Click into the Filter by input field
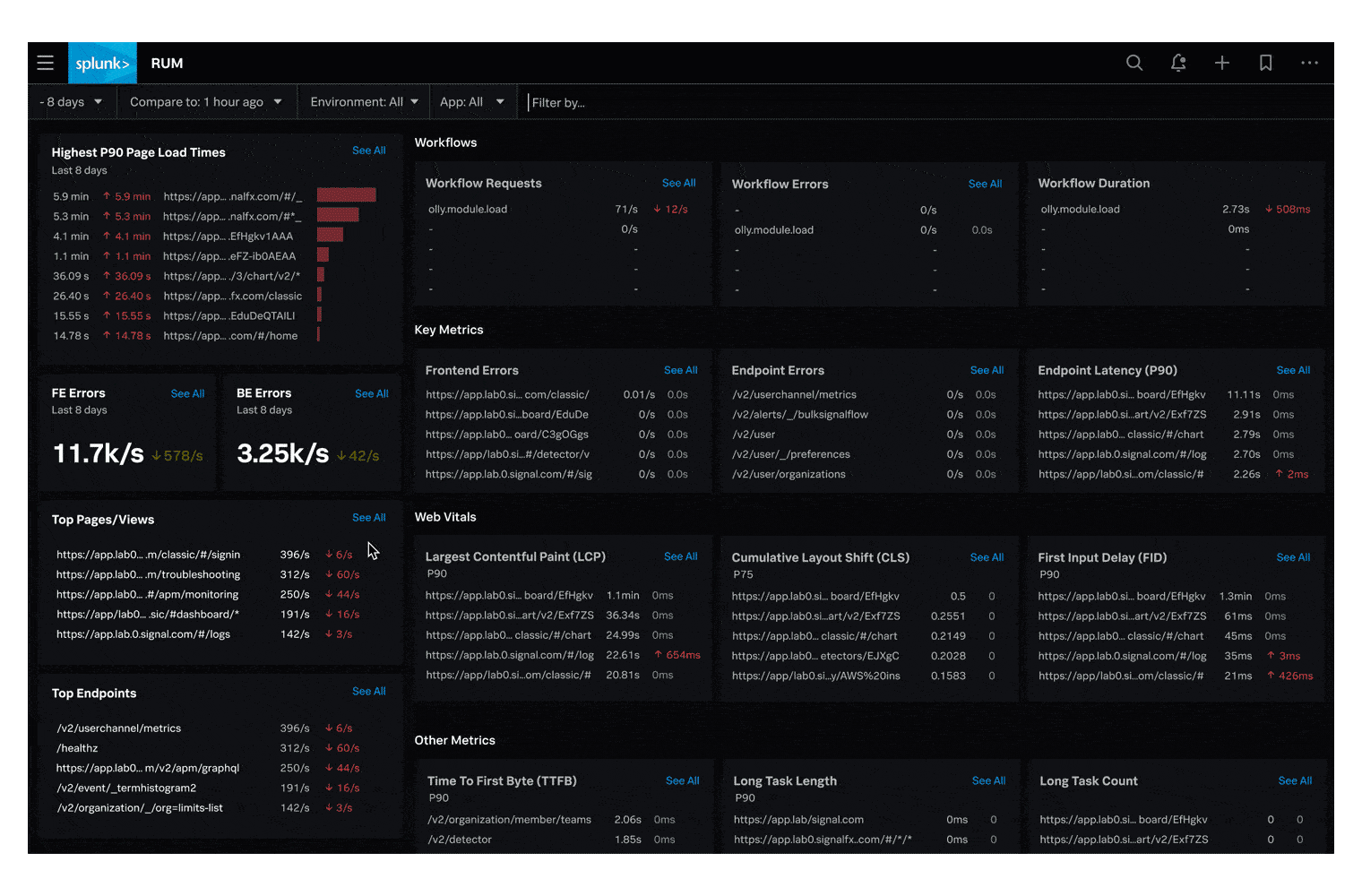Screen dimensions: 1362x896 (627, 103)
